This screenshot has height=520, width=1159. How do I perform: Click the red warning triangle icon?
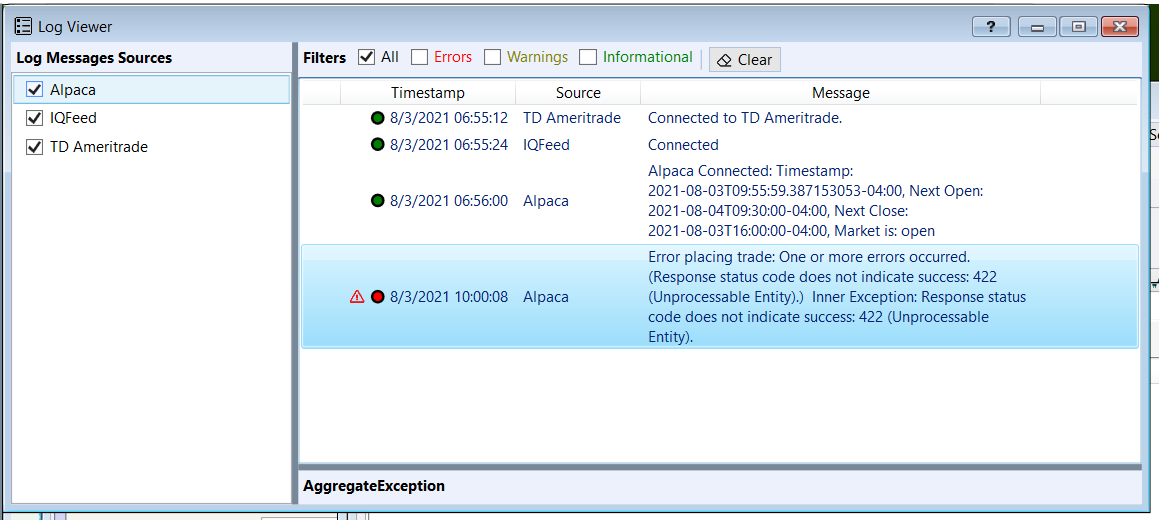(x=357, y=297)
